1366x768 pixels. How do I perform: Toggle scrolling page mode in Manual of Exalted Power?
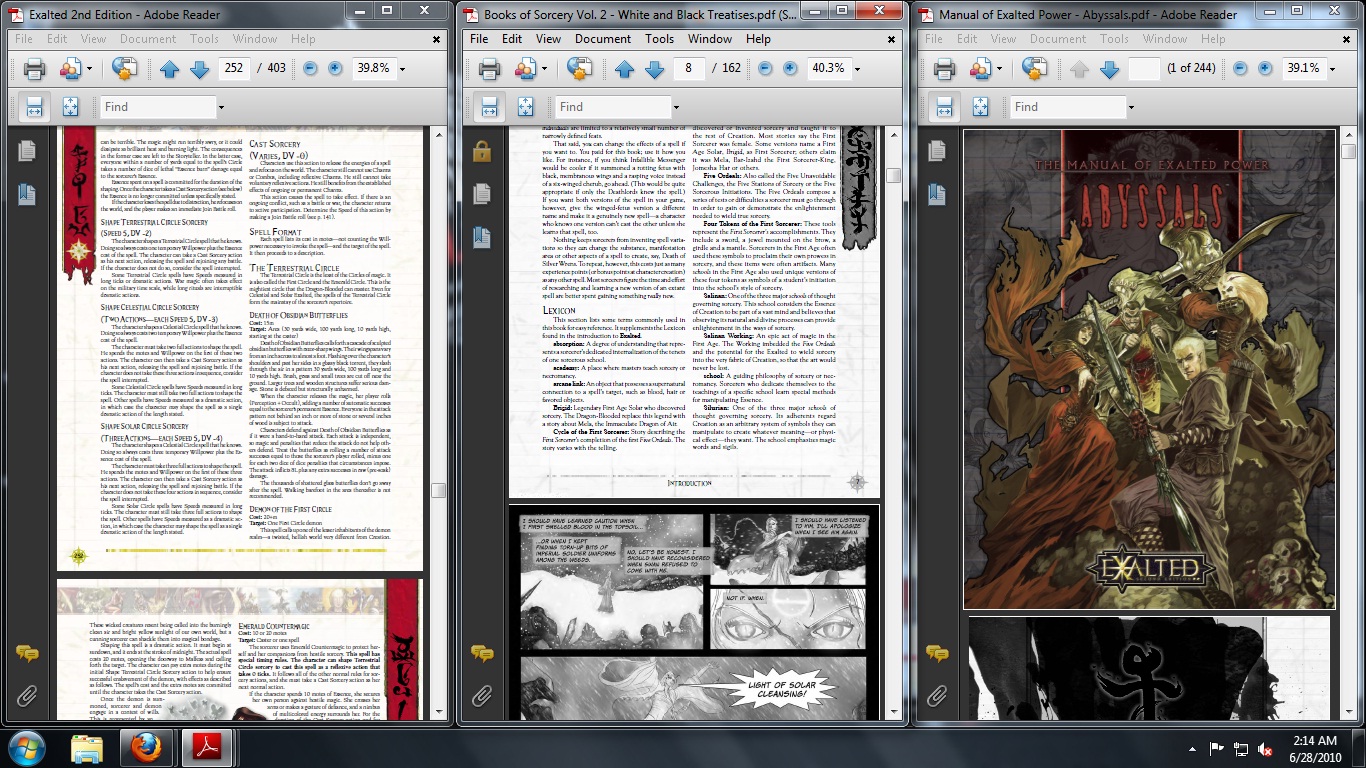[944, 107]
